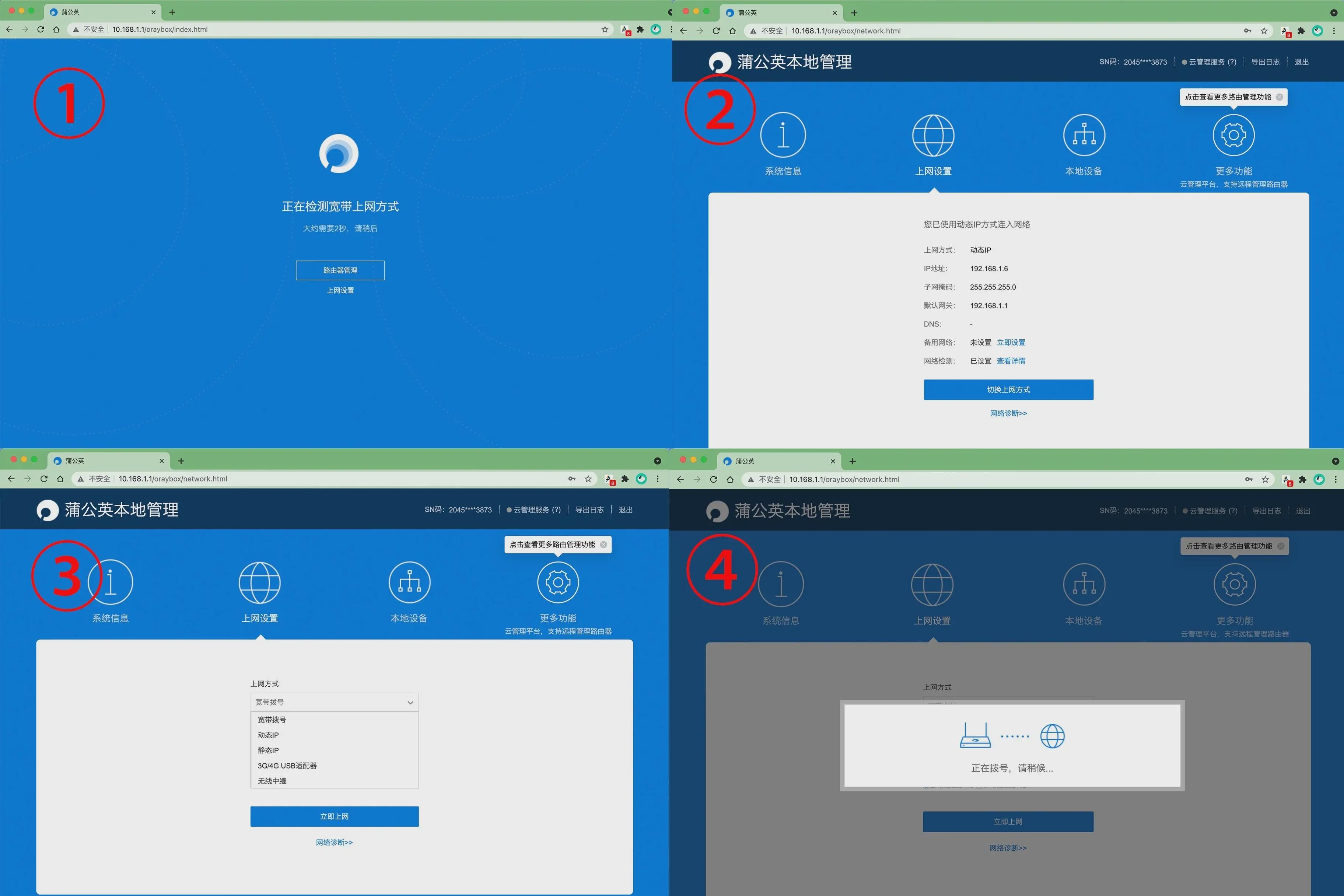Click back arrow in window 3 browser

click(x=11, y=479)
